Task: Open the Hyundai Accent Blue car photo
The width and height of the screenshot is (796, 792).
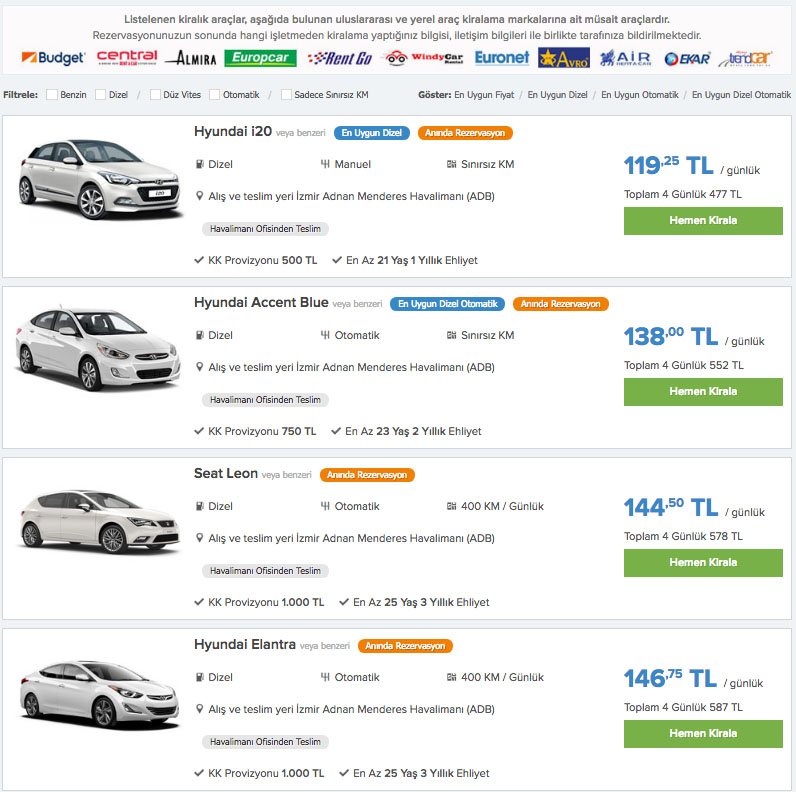Action: (x=97, y=349)
